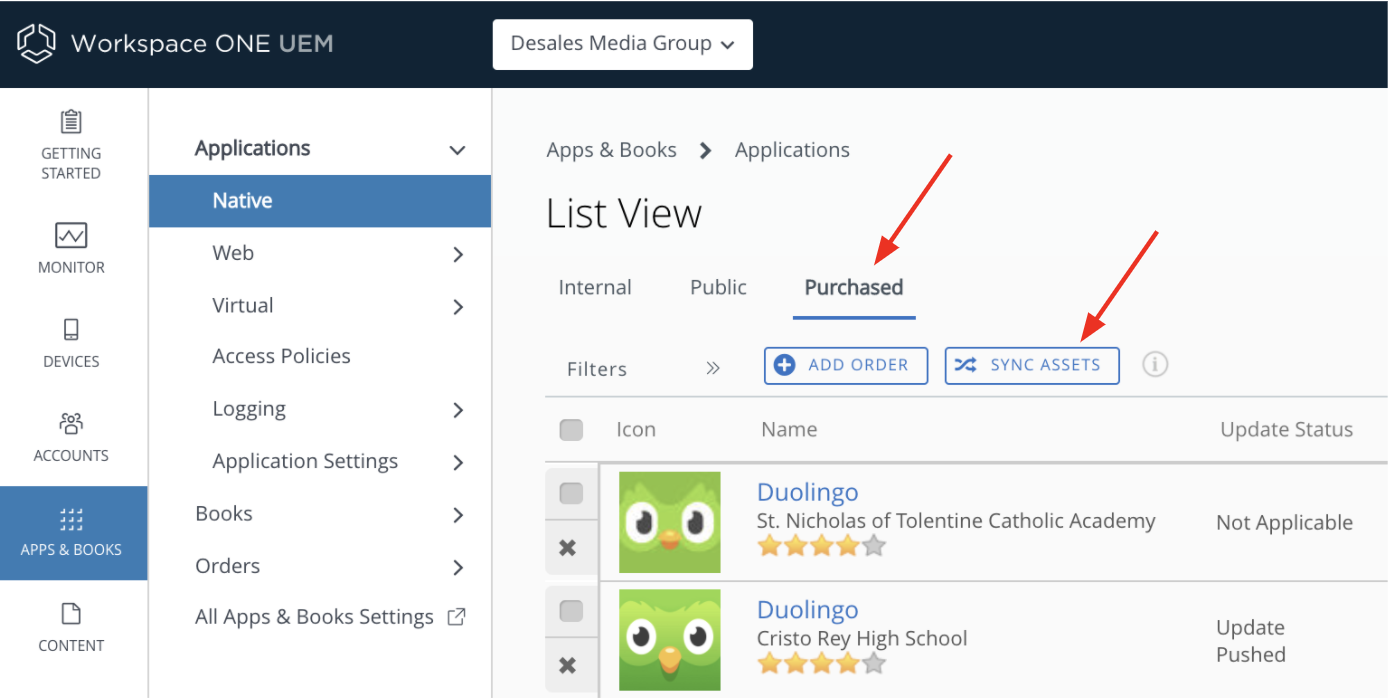Viewport: 1392px width, 698px height.
Task: Check the St. Nicholas Duolingo row checkbox
Action: pos(571,493)
